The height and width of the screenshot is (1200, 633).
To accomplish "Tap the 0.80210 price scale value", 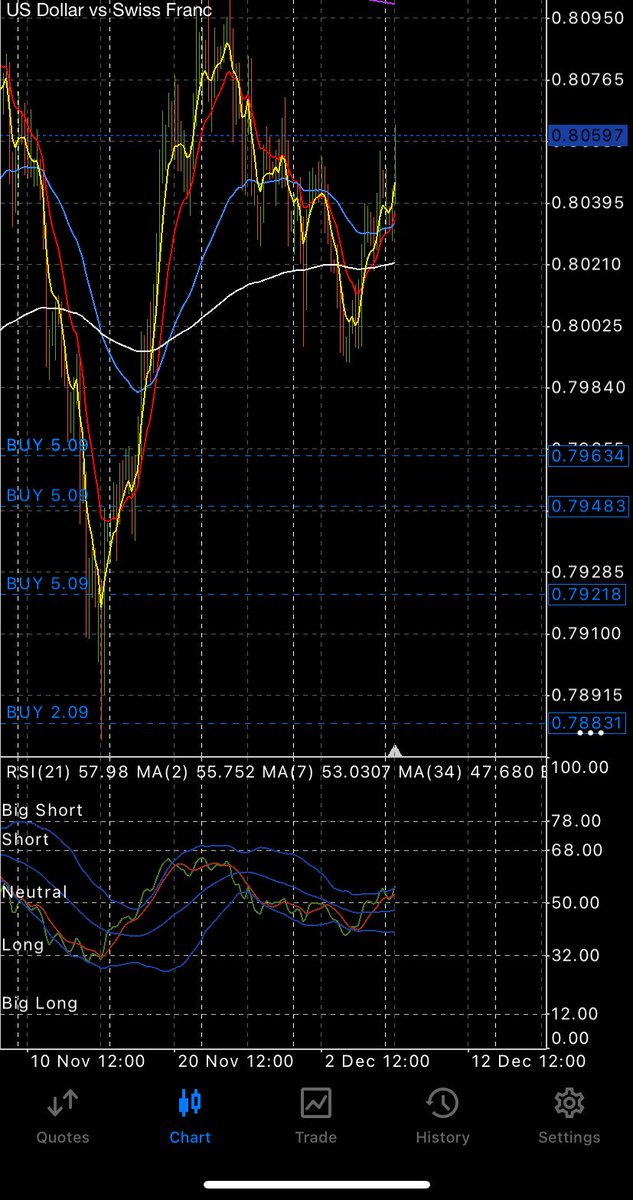I will [588, 264].
